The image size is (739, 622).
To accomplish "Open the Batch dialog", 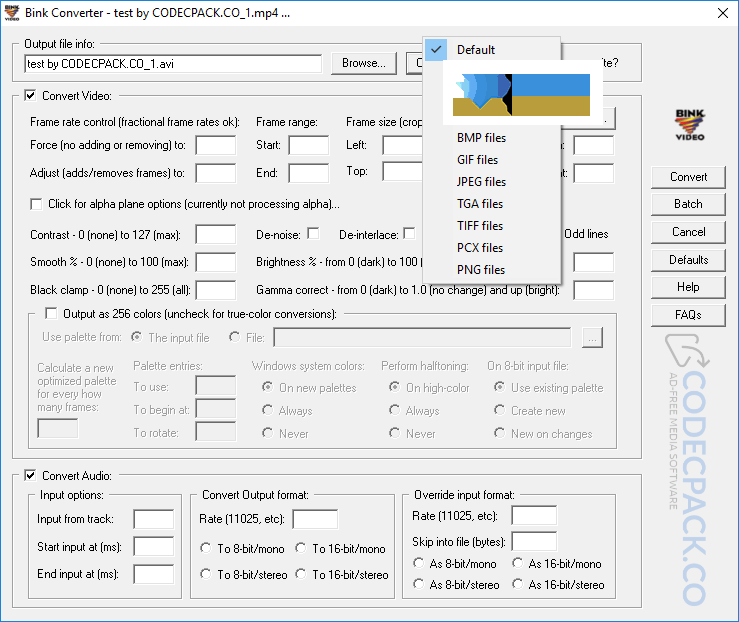I will click(688, 204).
